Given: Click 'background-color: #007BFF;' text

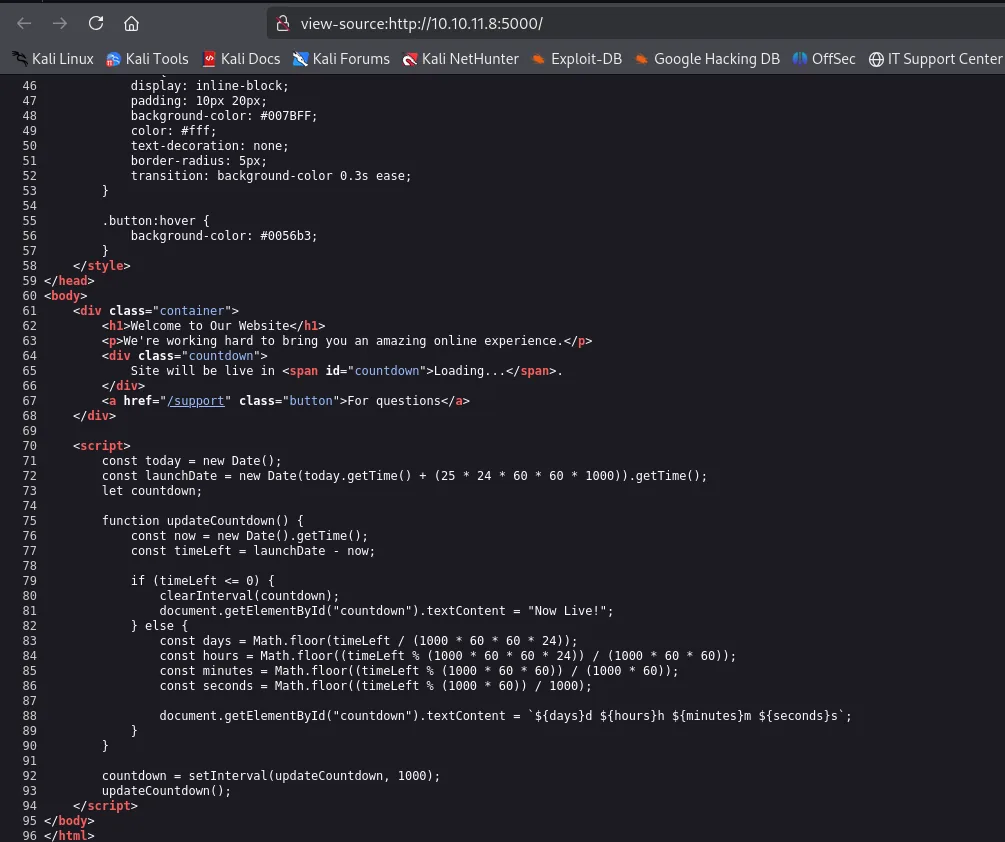Looking at the screenshot, I should click(224, 115).
